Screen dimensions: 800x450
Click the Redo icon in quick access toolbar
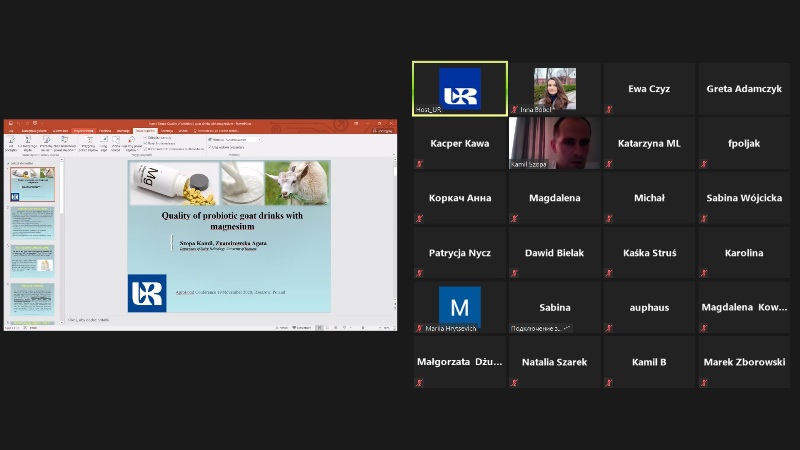pos(27,123)
